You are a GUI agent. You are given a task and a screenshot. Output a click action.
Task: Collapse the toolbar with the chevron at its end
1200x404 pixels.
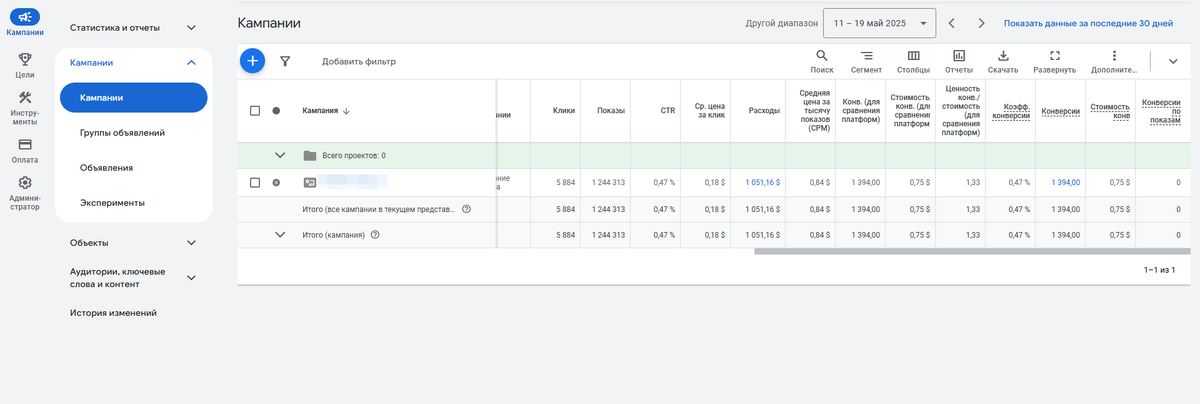point(1173,61)
